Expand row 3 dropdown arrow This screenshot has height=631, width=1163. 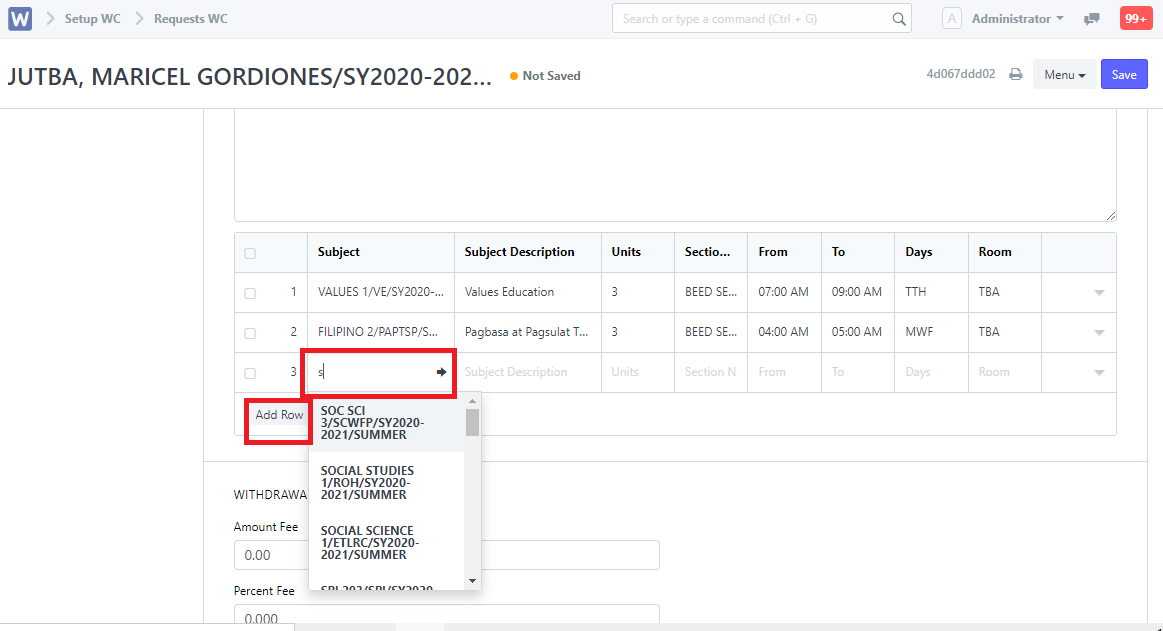coord(1099,373)
